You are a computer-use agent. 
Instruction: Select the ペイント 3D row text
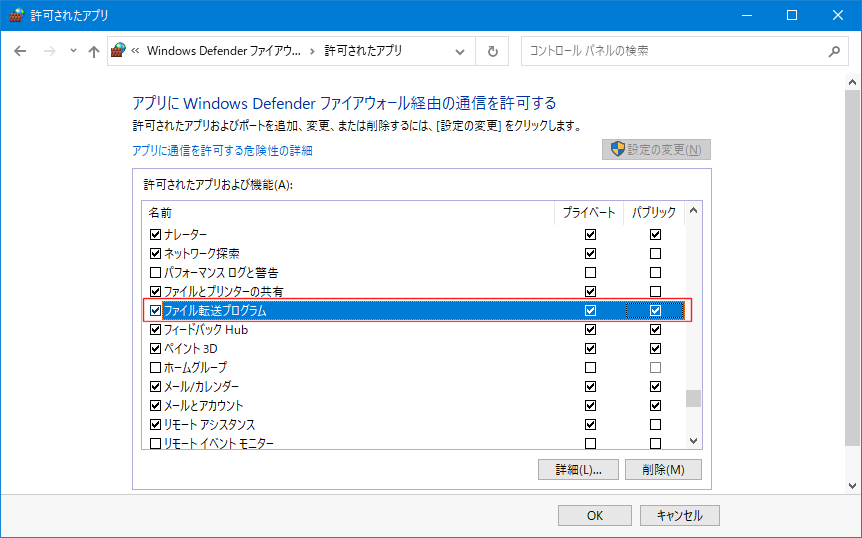191,348
